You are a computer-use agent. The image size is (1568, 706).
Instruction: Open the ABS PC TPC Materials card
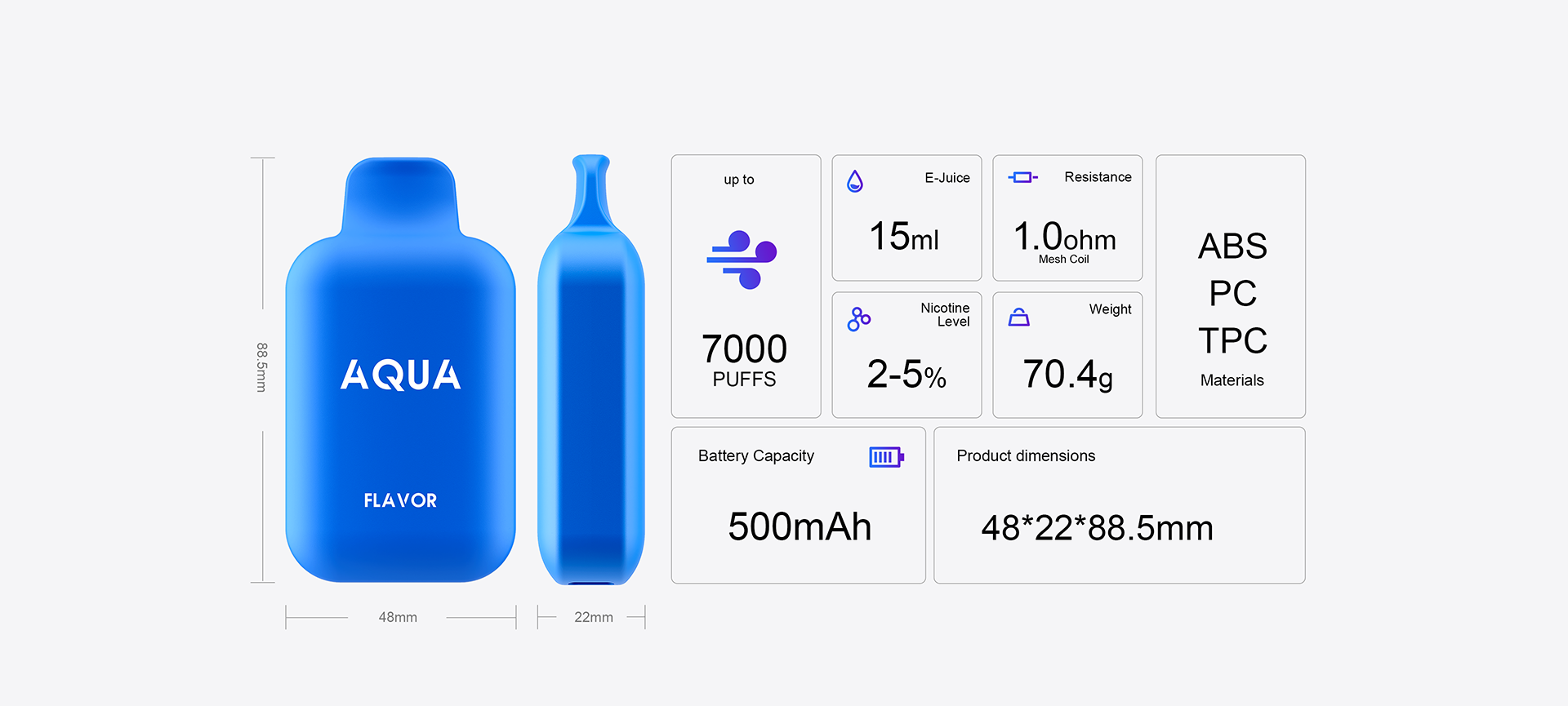point(1231,286)
